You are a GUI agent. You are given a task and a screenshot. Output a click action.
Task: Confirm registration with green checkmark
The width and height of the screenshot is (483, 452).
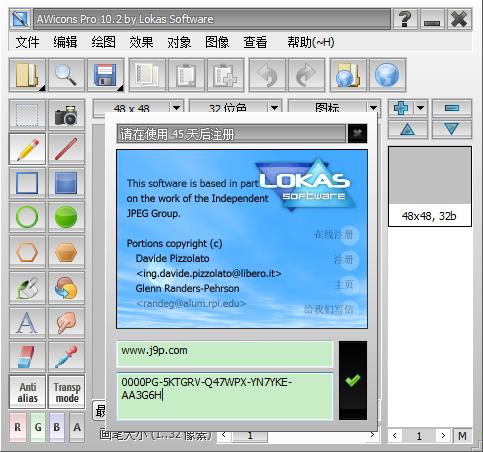click(353, 380)
